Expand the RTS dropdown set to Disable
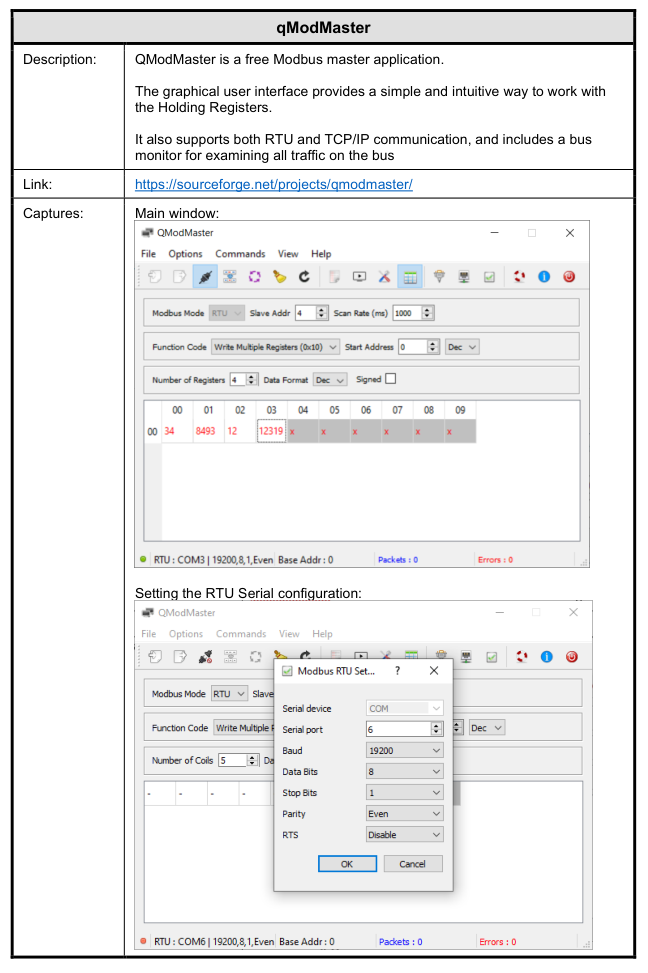 [404, 835]
